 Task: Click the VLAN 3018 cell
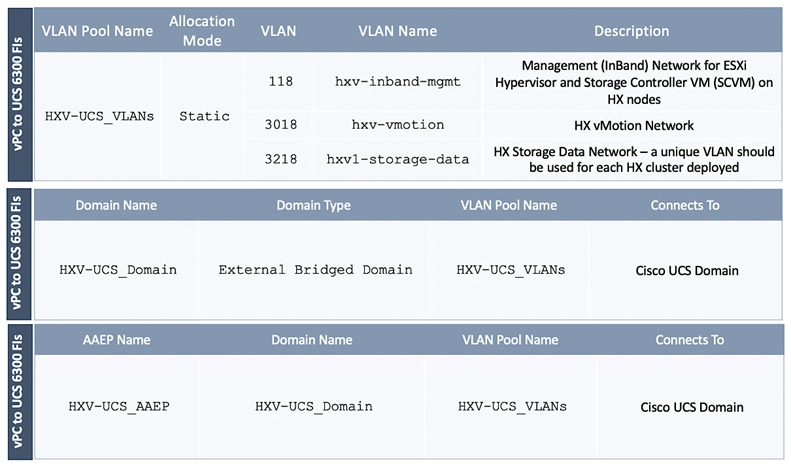pos(278,125)
